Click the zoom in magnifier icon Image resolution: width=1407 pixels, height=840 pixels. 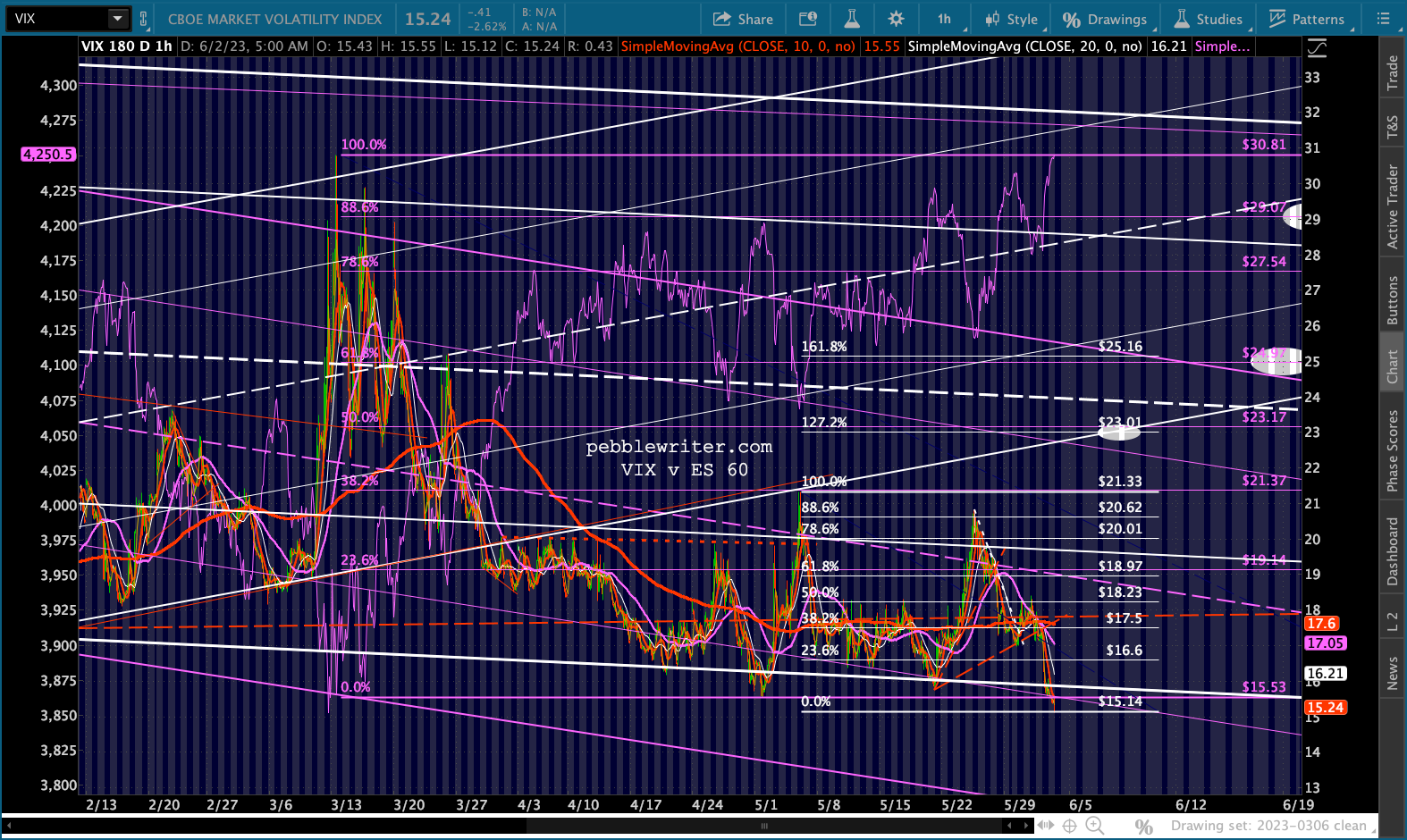pos(1093,826)
